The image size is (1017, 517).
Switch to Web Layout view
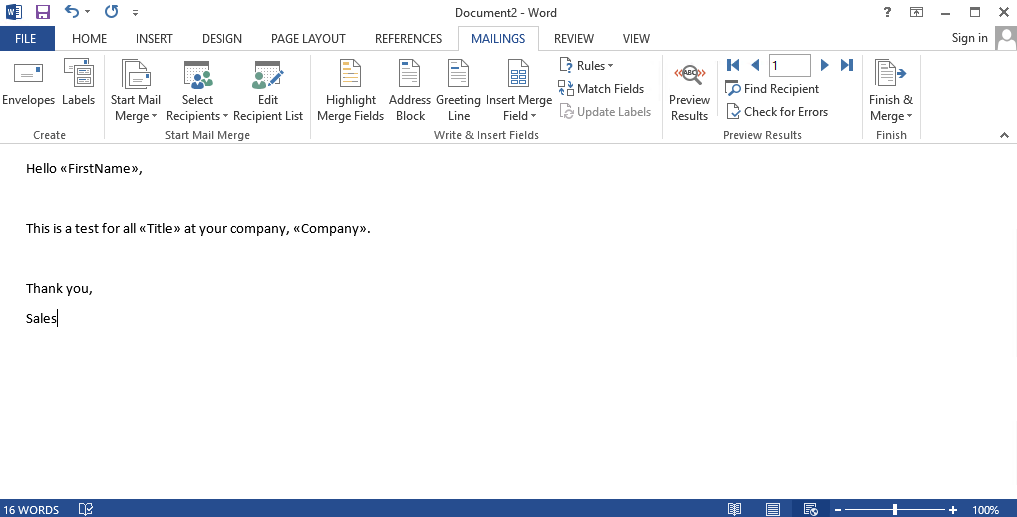pos(811,510)
